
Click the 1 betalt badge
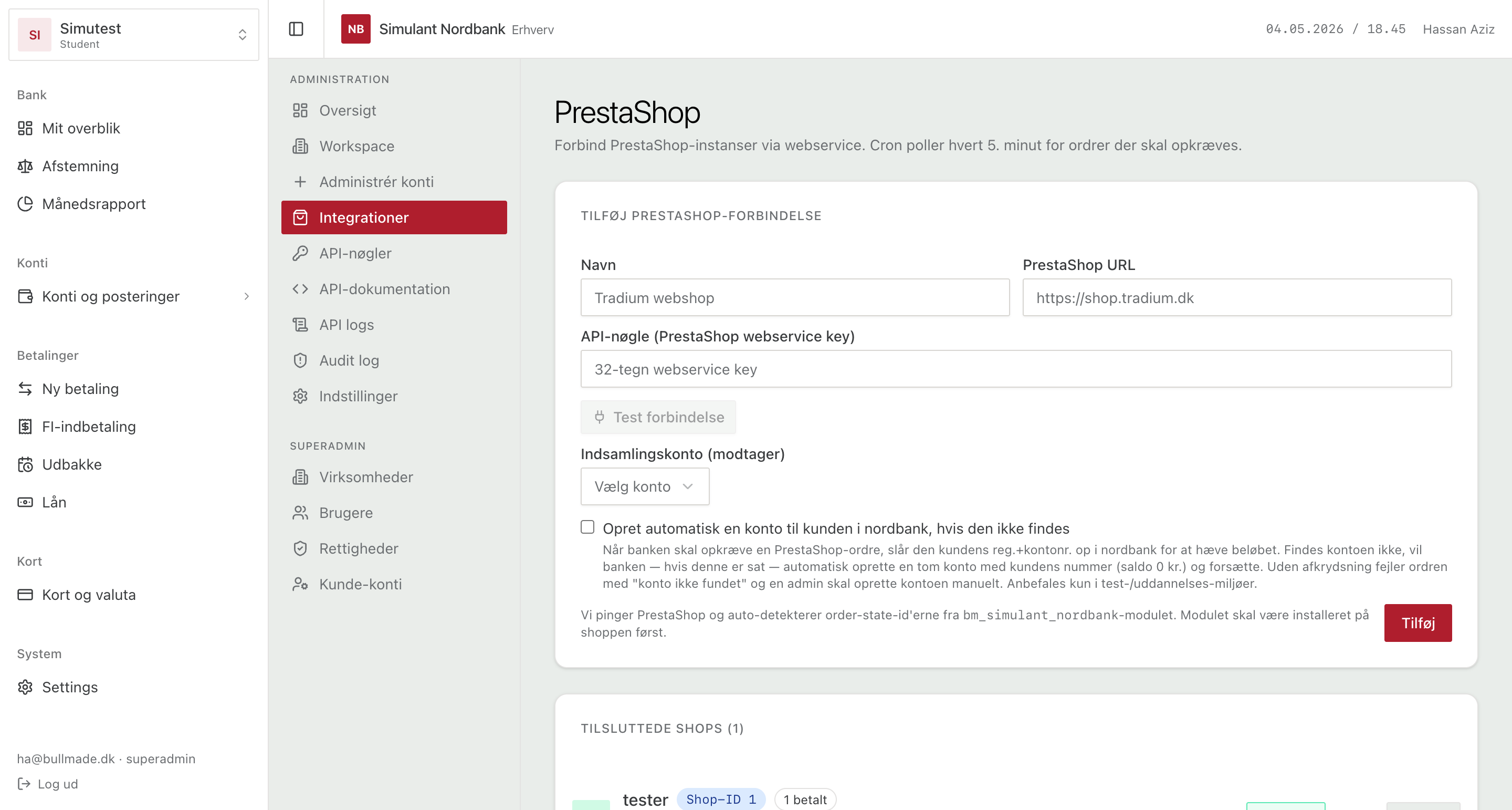click(x=805, y=799)
